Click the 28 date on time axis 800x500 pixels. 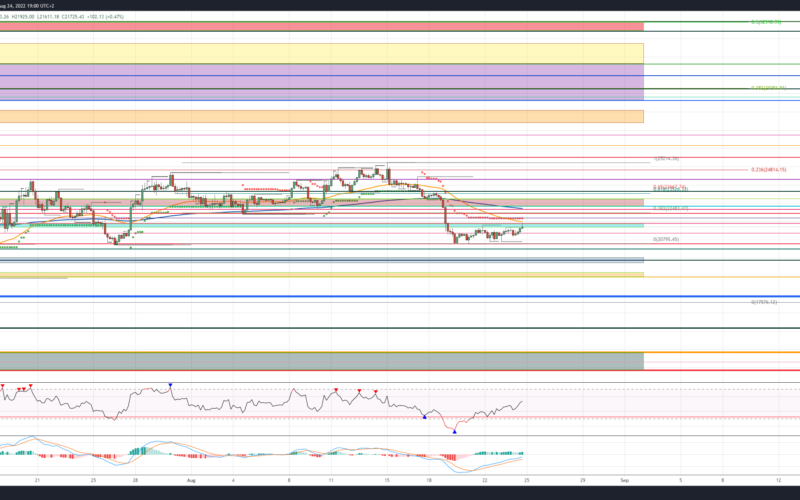pos(135,480)
